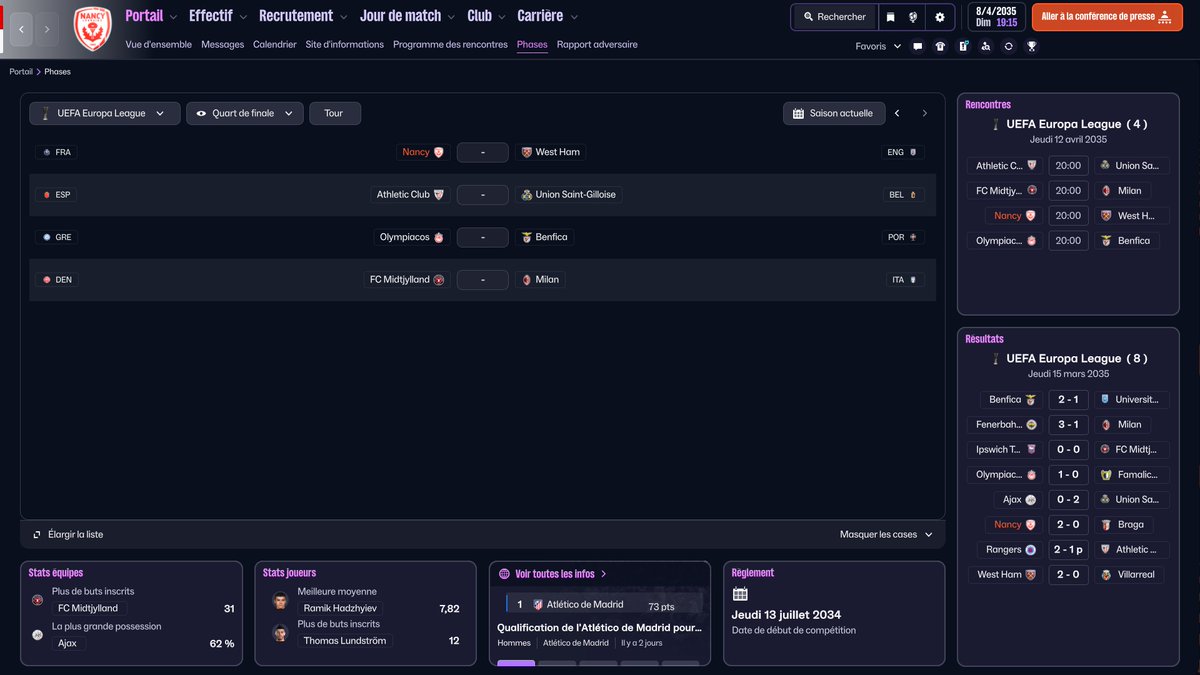Click the 2 - 1 Benfica result
1200x675 pixels.
click(x=1068, y=399)
